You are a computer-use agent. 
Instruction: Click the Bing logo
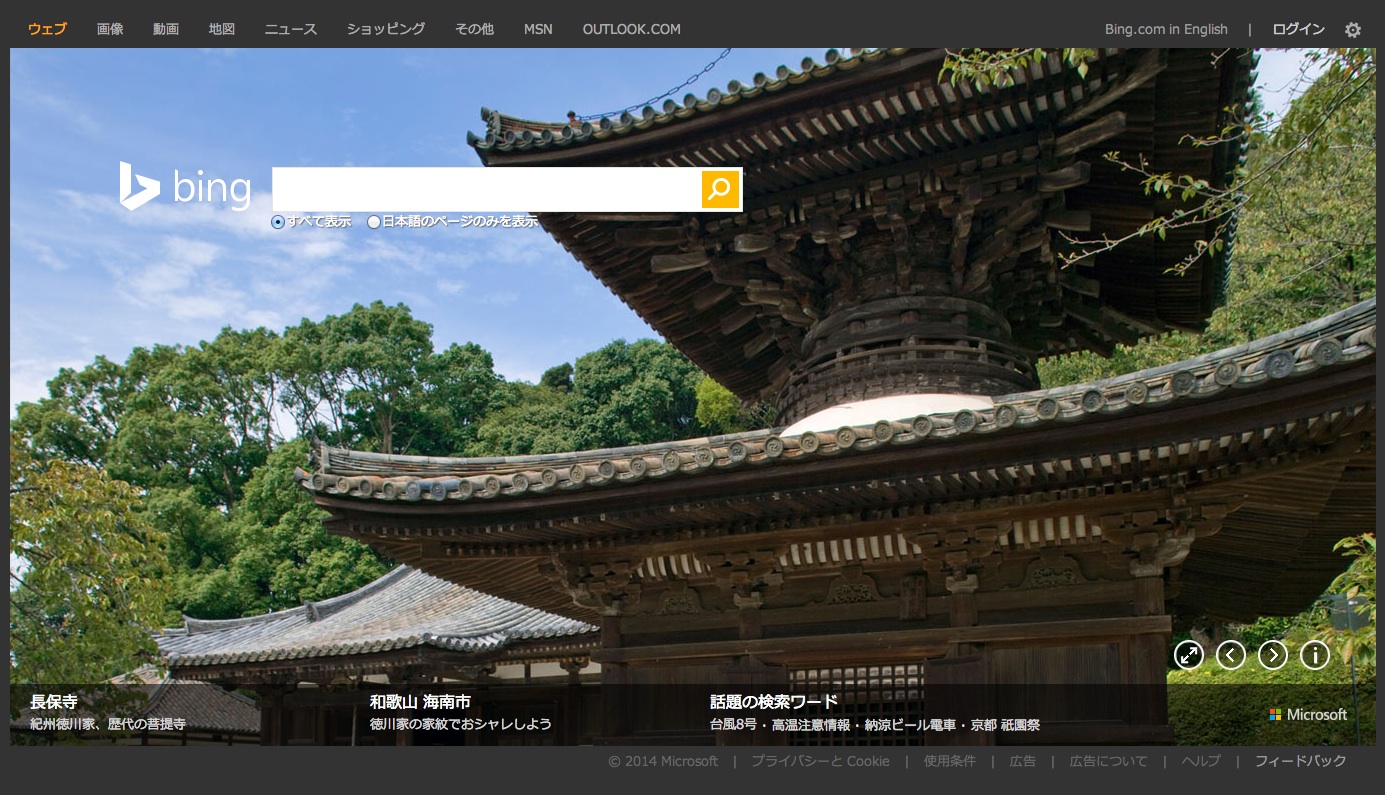185,187
